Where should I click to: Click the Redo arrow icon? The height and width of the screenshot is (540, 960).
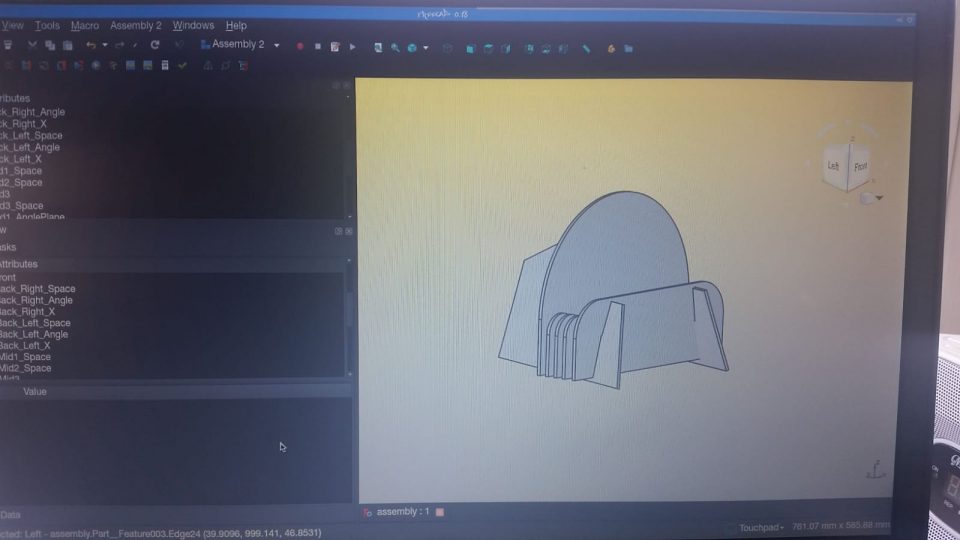[x=119, y=45]
